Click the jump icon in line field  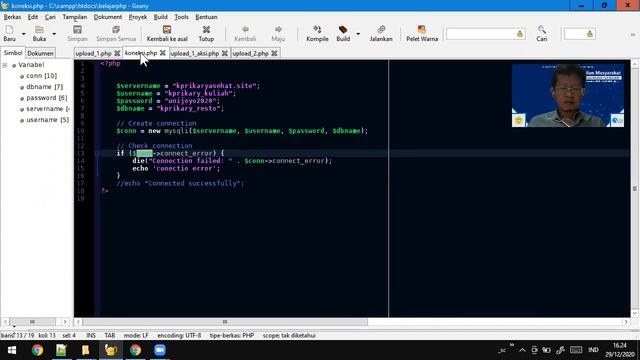click(590, 34)
